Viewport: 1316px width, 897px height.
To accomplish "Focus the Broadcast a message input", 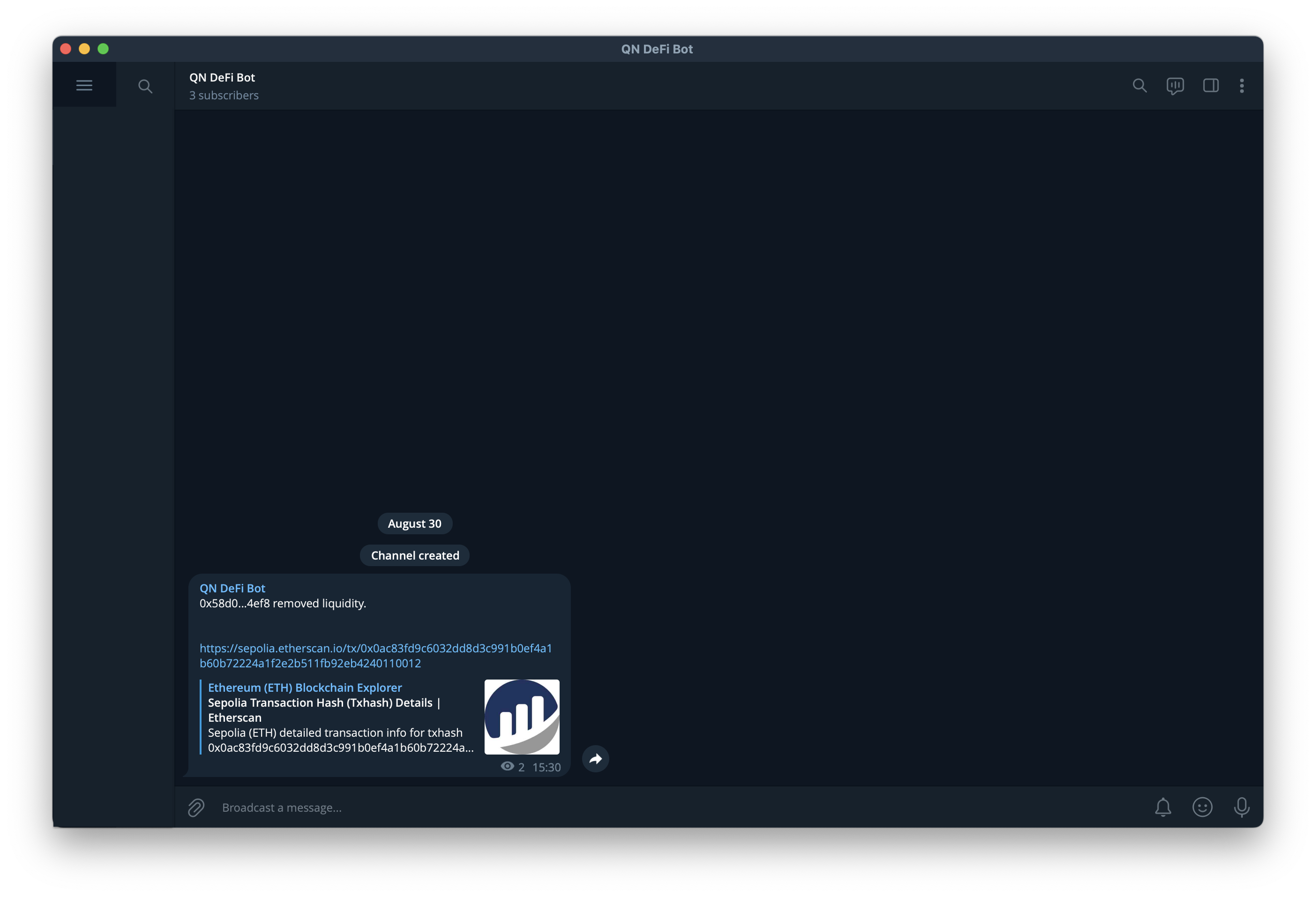I will click(x=680, y=807).
